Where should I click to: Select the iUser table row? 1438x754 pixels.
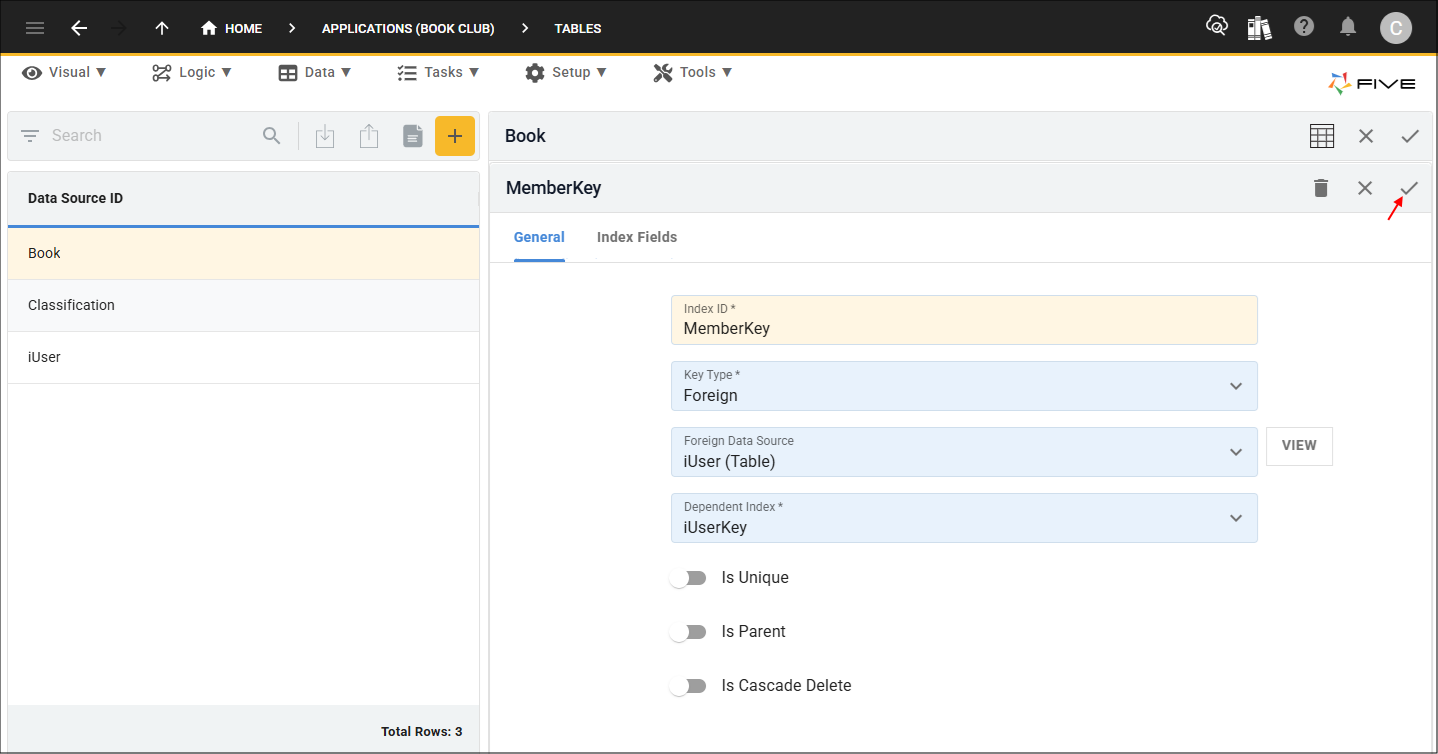coord(243,357)
